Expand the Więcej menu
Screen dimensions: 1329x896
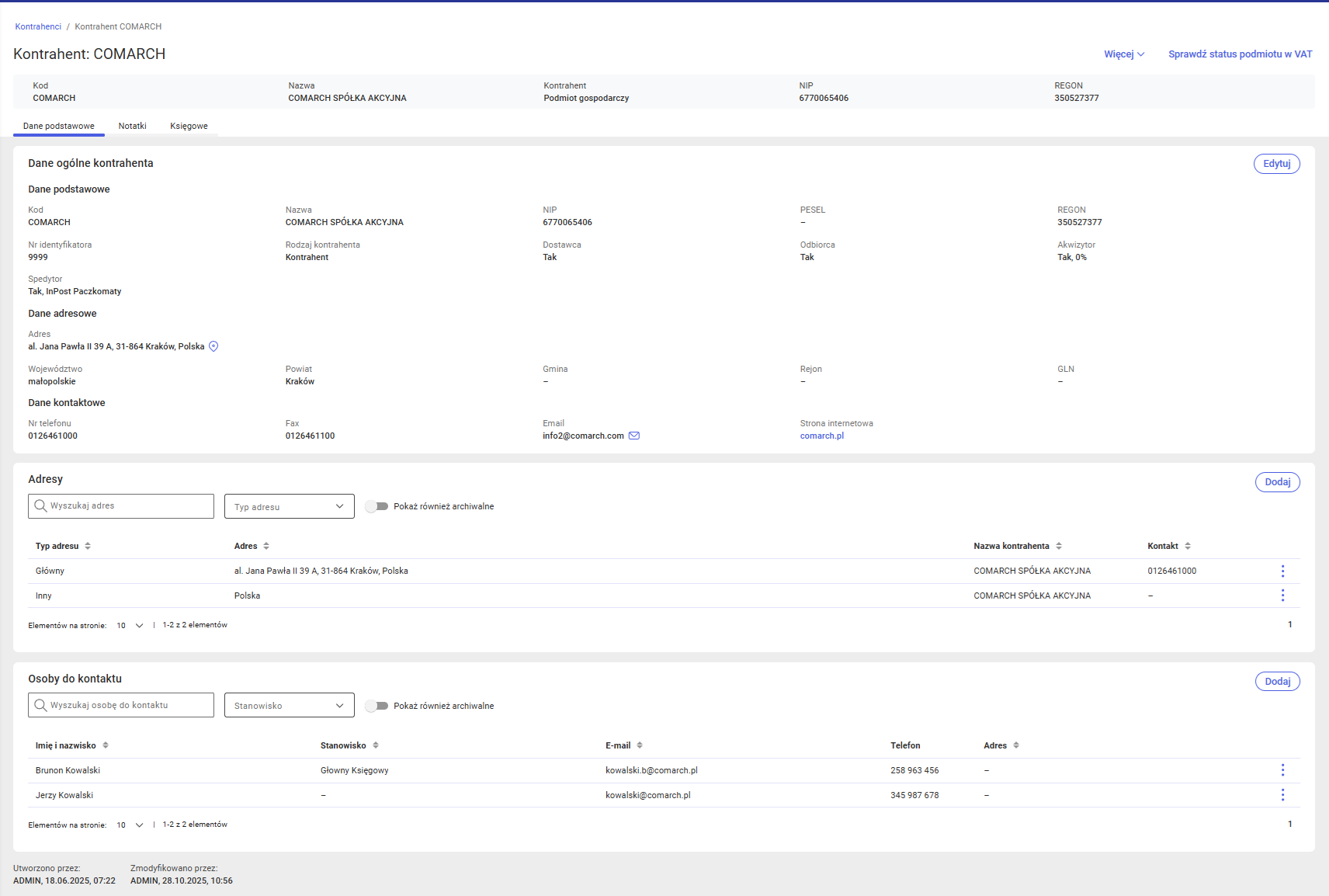tap(1124, 54)
